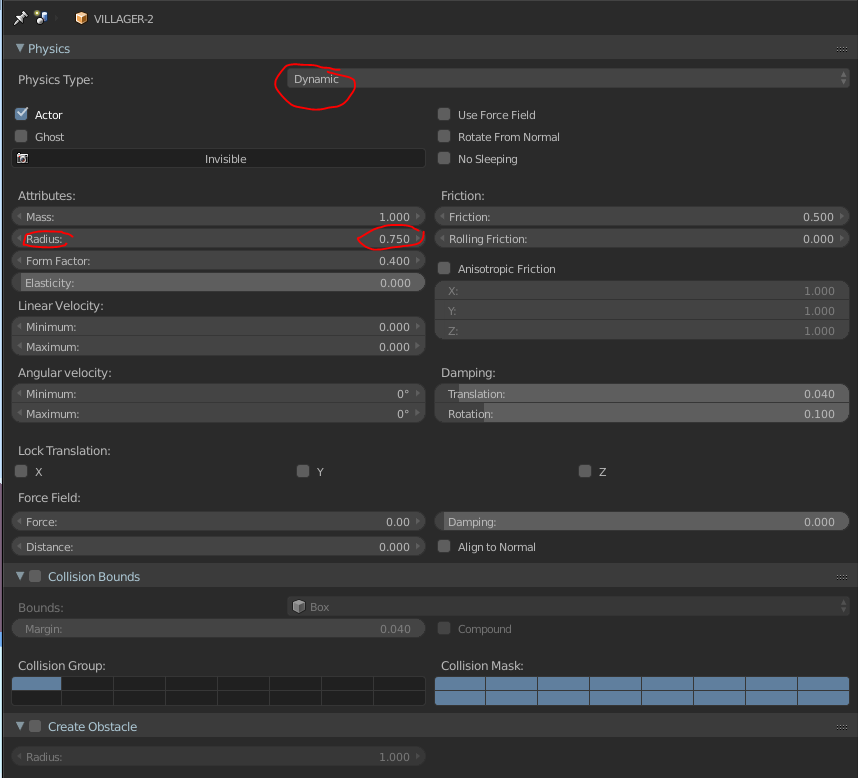Viewport: 858px width, 778px height.
Task: Enable the Create Obstacle panel checkbox
Action: pyautogui.click(x=36, y=726)
